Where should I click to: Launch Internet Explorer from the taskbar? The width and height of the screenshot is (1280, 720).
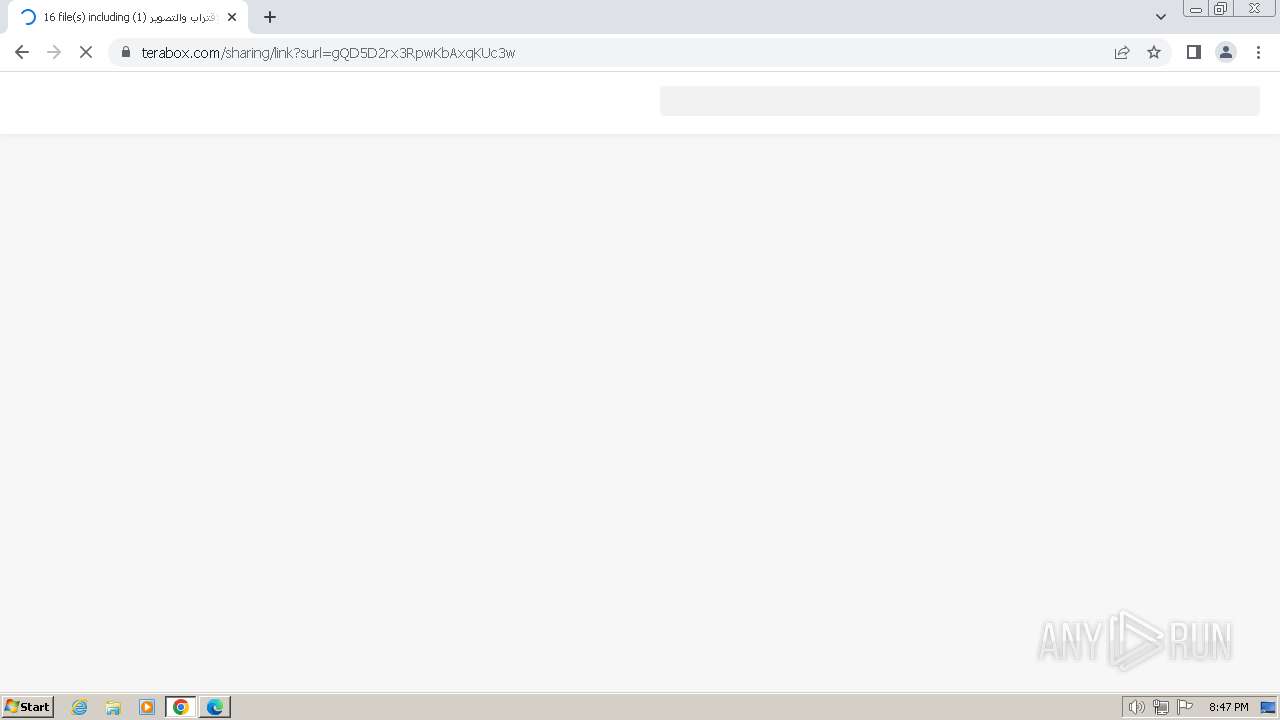[x=80, y=707]
